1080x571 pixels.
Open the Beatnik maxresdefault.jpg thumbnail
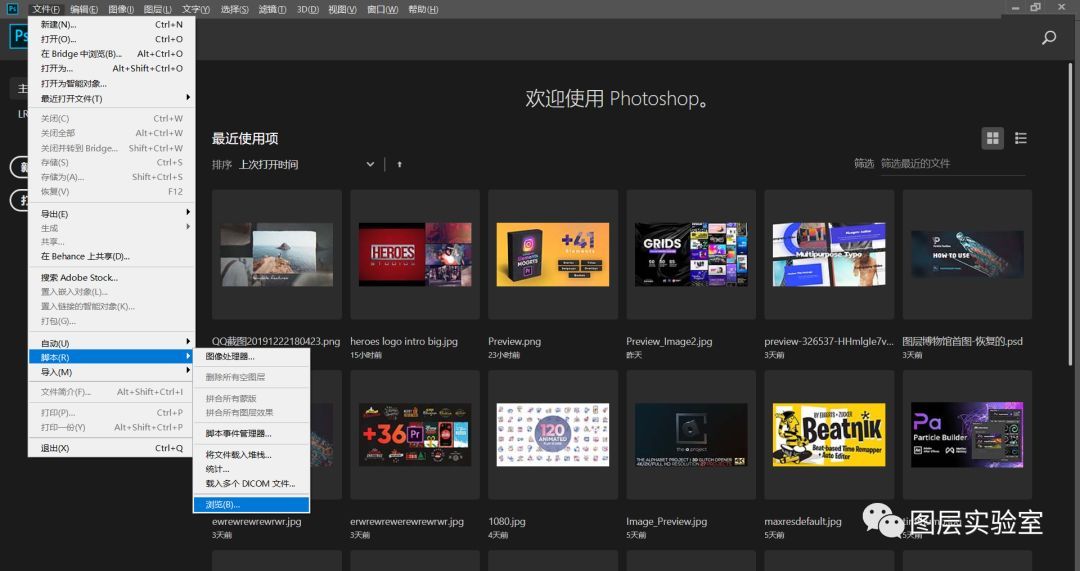829,435
